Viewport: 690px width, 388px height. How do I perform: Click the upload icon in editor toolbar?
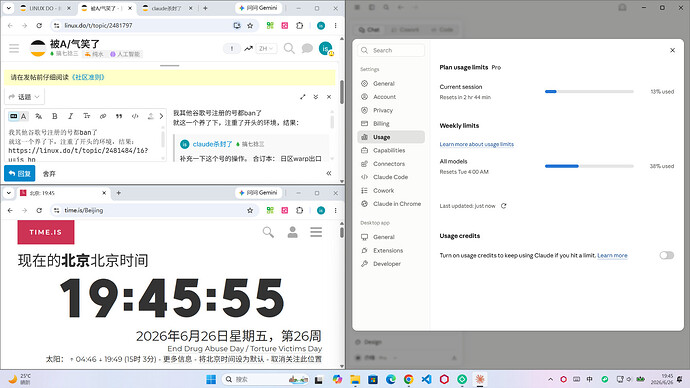click(x=150, y=116)
